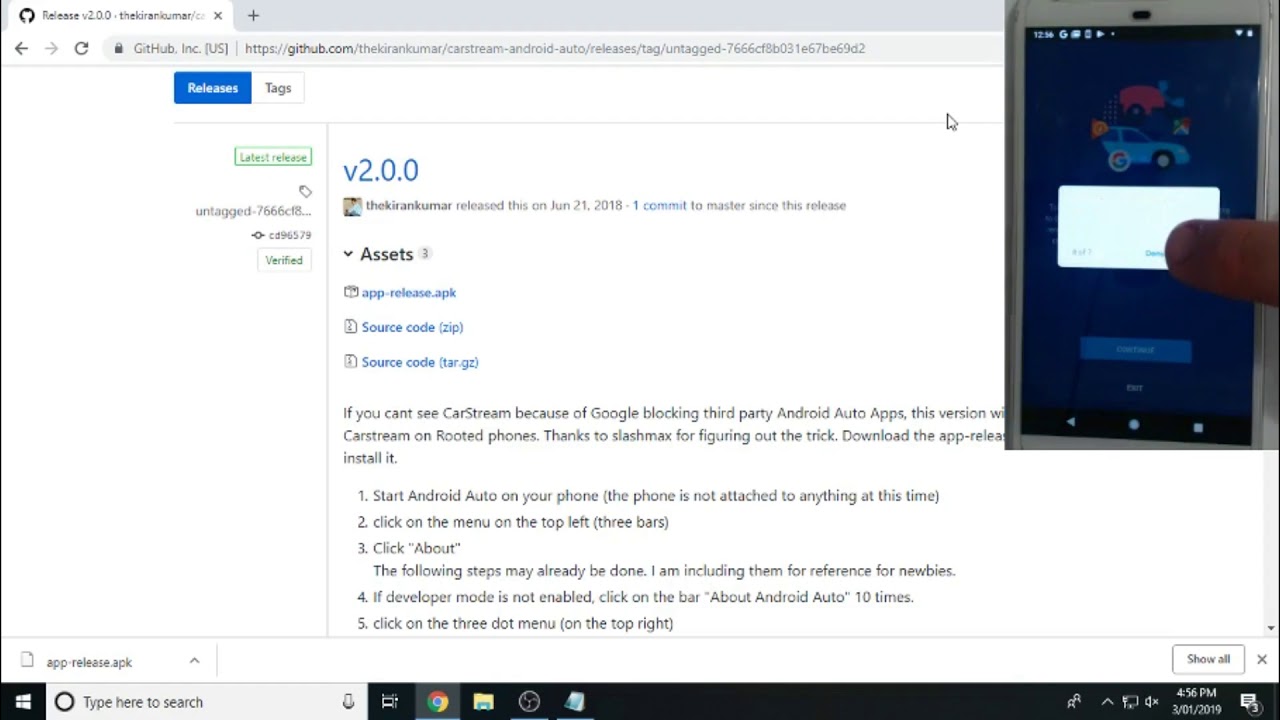Open the v2.0.0 release title
This screenshot has width=1280, height=720.
click(381, 170)
